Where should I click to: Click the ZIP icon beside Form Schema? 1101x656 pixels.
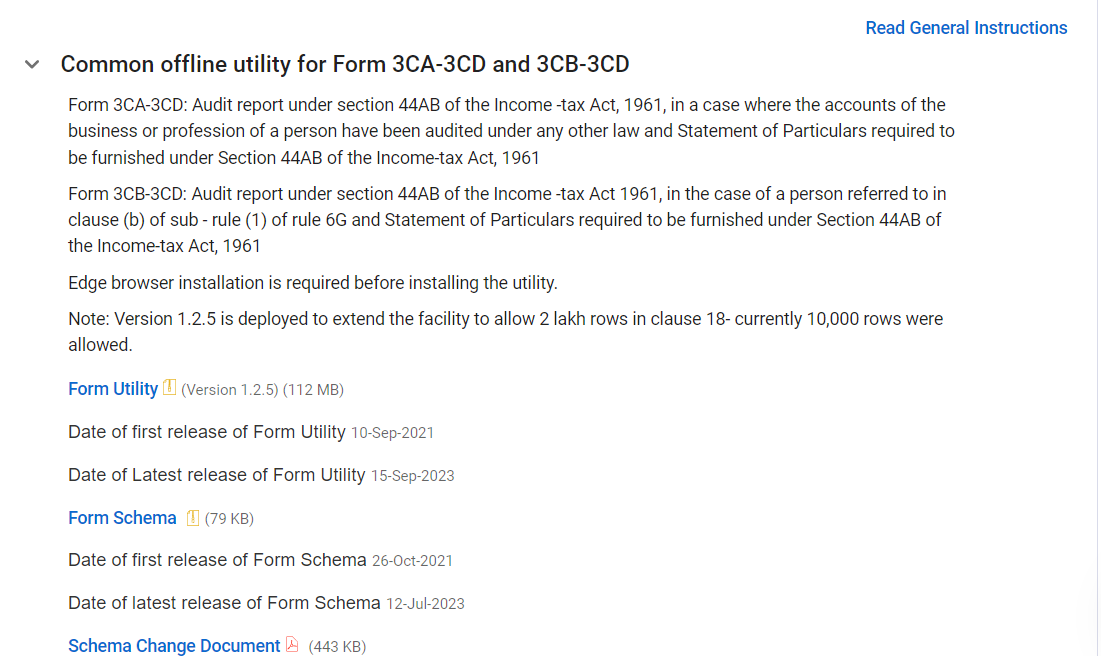tap(193, 517)
